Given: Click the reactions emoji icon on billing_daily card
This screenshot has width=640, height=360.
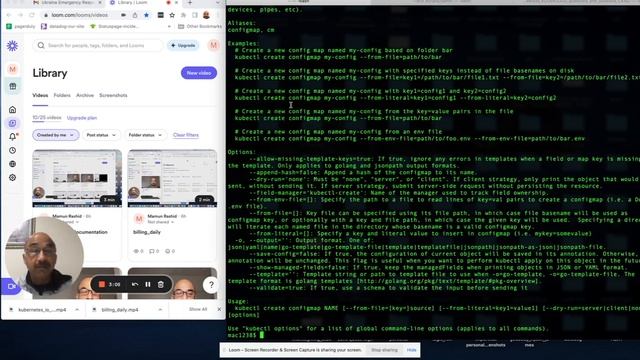Looking at the screenshot, I should coord(167,251).
